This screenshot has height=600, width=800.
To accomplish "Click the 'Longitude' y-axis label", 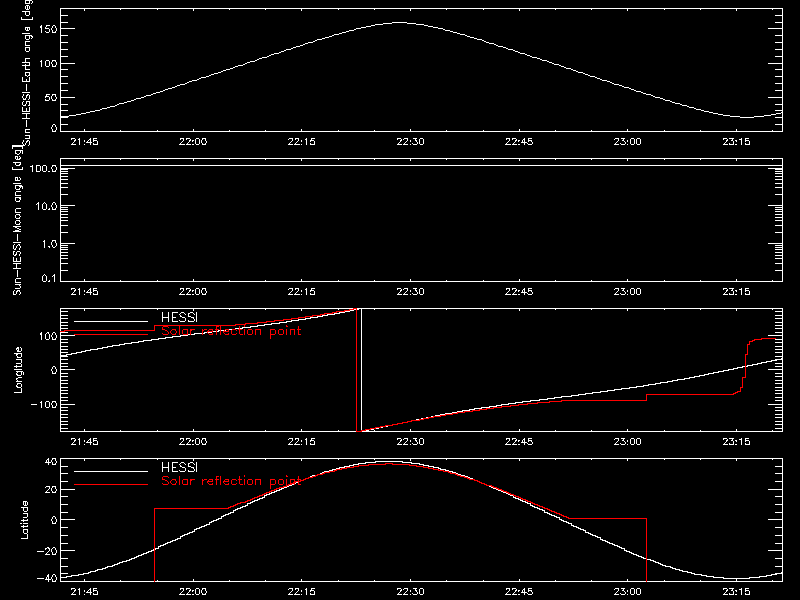I will coord(18,370).
